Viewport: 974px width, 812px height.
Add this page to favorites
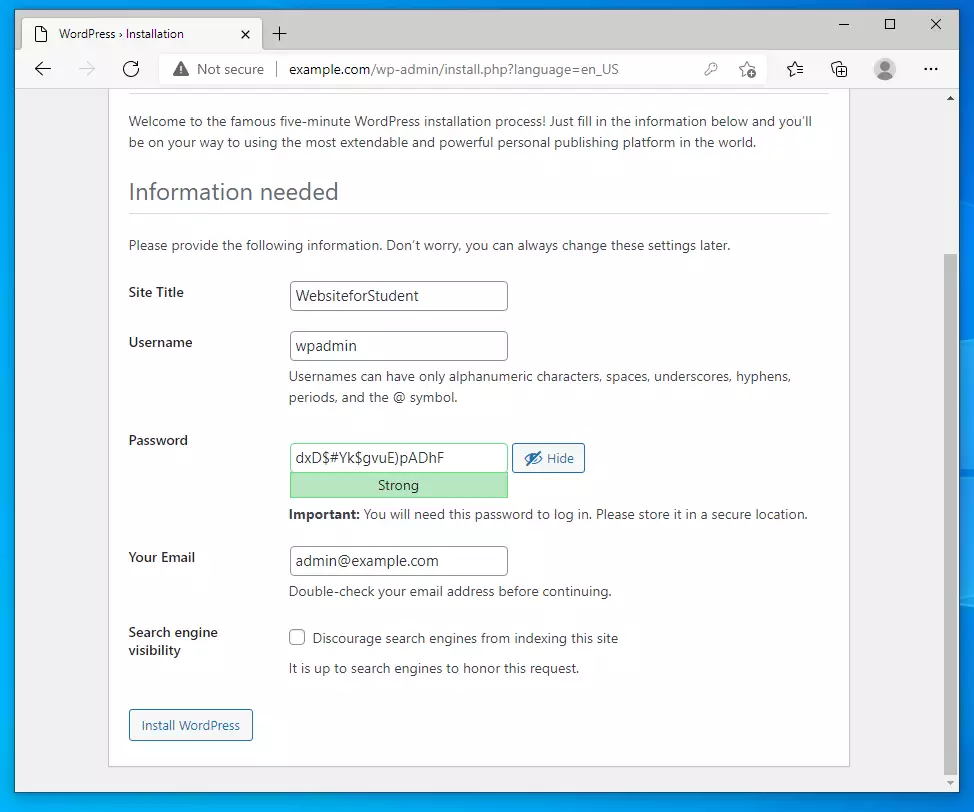click(x=747, y=69)
